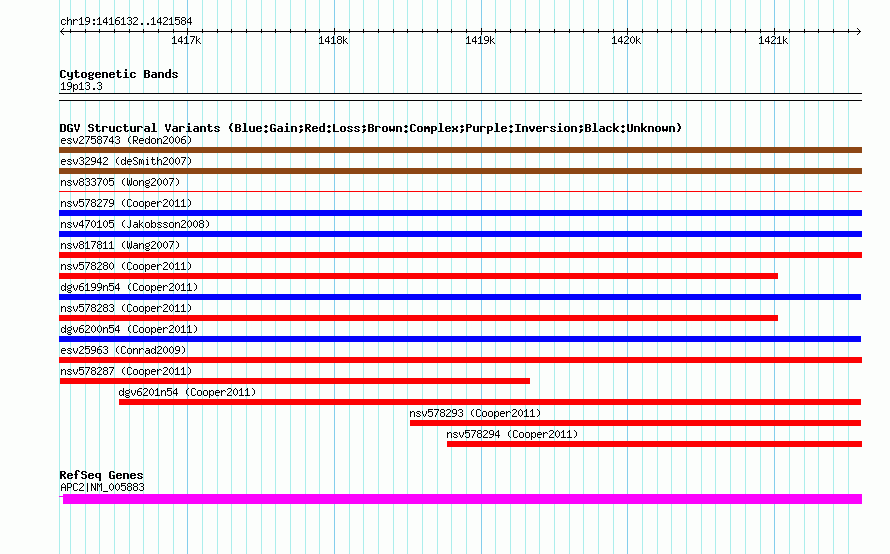This screenshot has height=554, width=890.
Task: Click the red loss bar for esv25963
Action: coord(460,360)
